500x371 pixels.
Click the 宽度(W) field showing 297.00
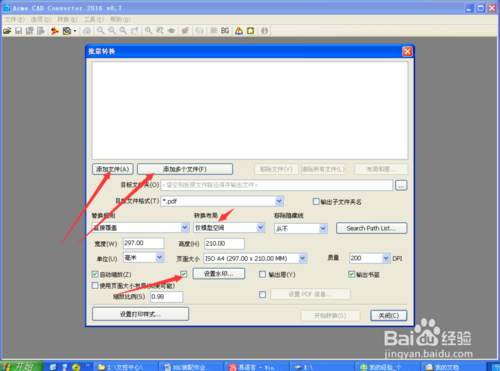pos(144,243)
